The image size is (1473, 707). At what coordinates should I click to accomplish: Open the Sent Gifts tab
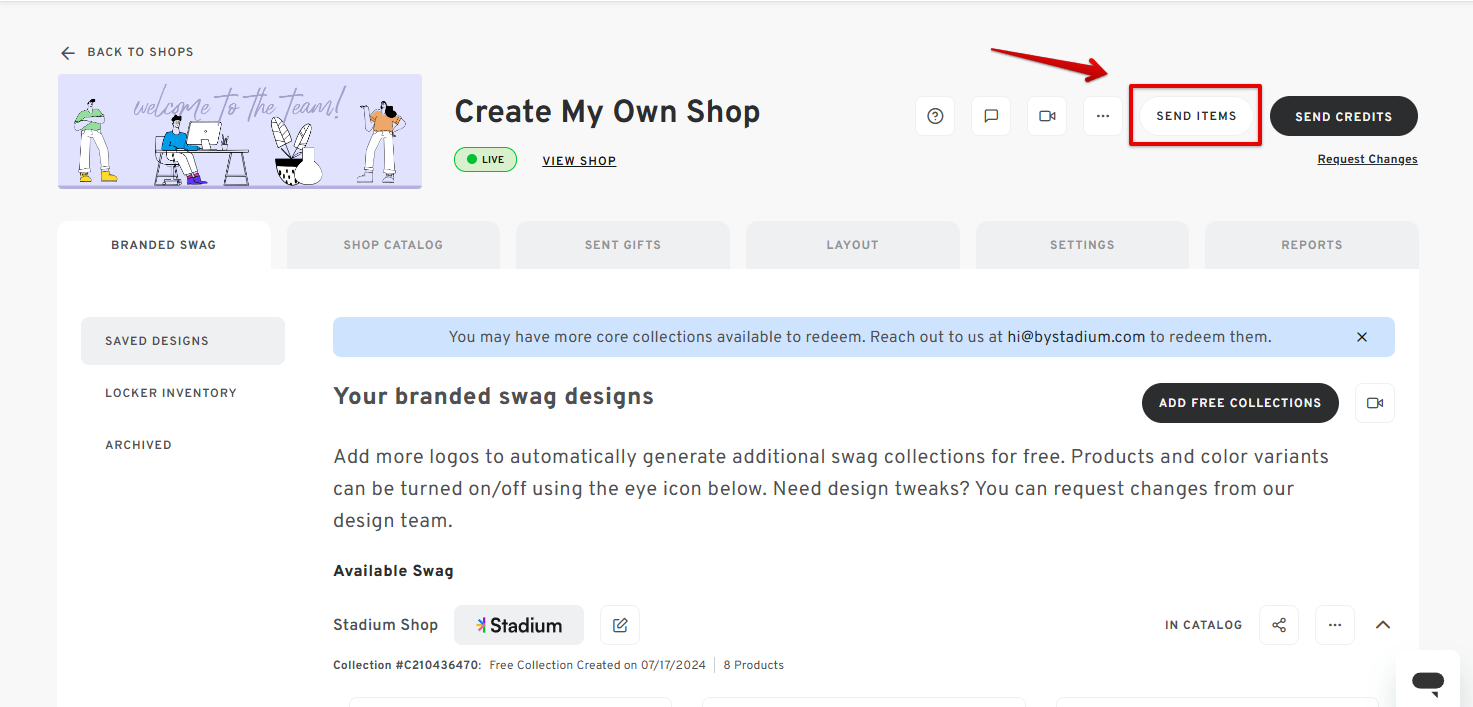click(622, 244)
